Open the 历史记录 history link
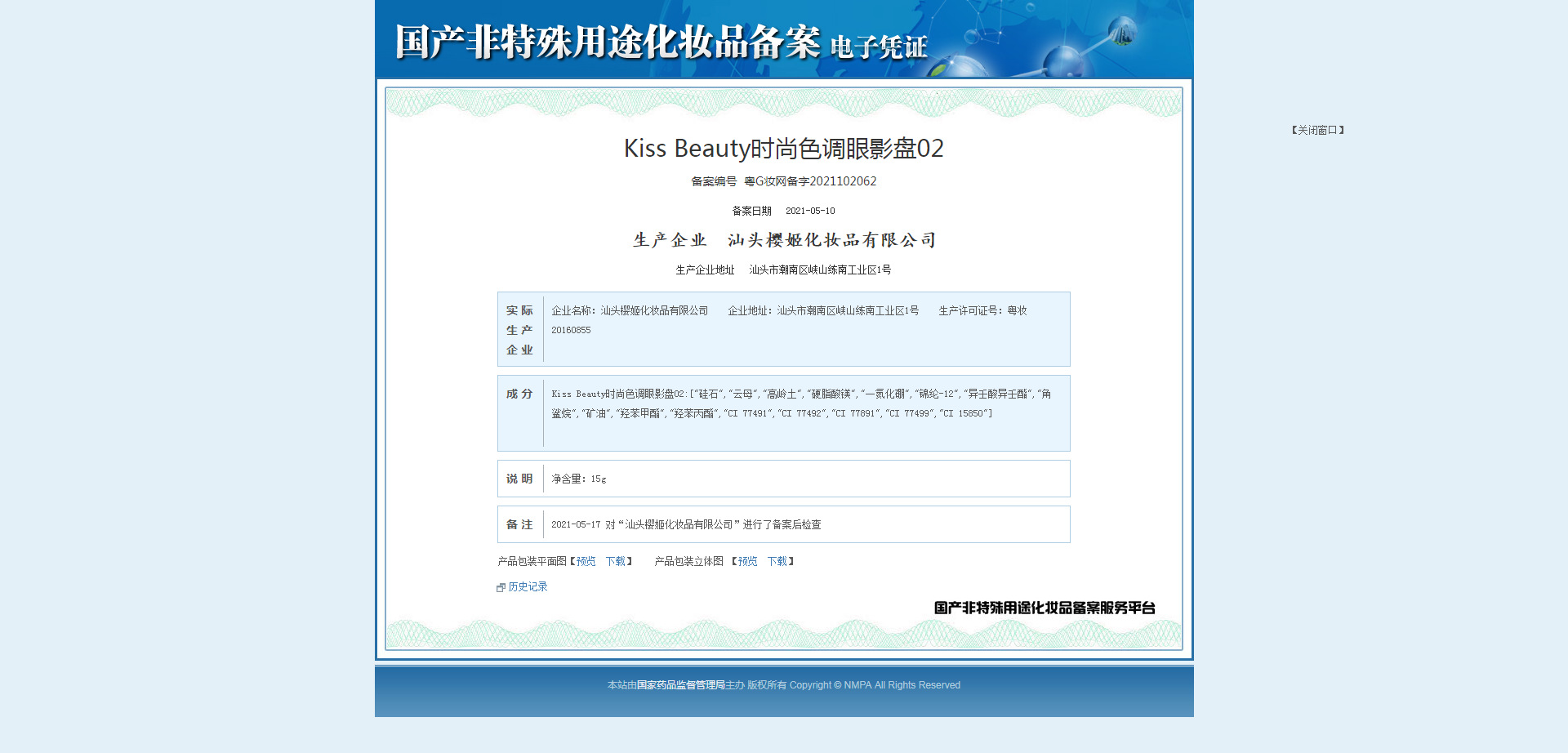This screenshot has height=753, width=1568. [528, 586]
